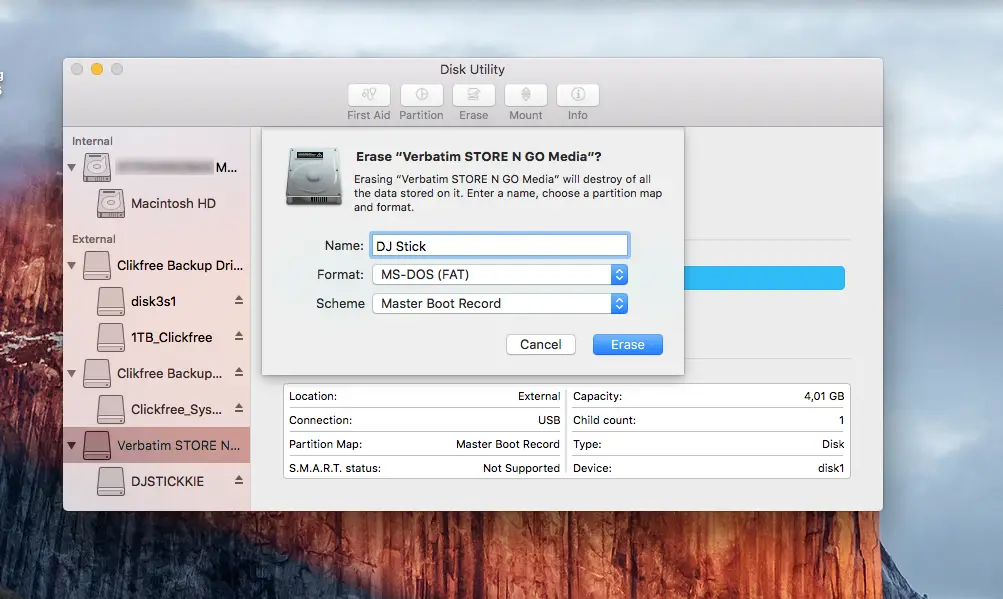Click the yellow minimize window button
This screenshot has height=599, width=1003.
(x=97, y=69)
